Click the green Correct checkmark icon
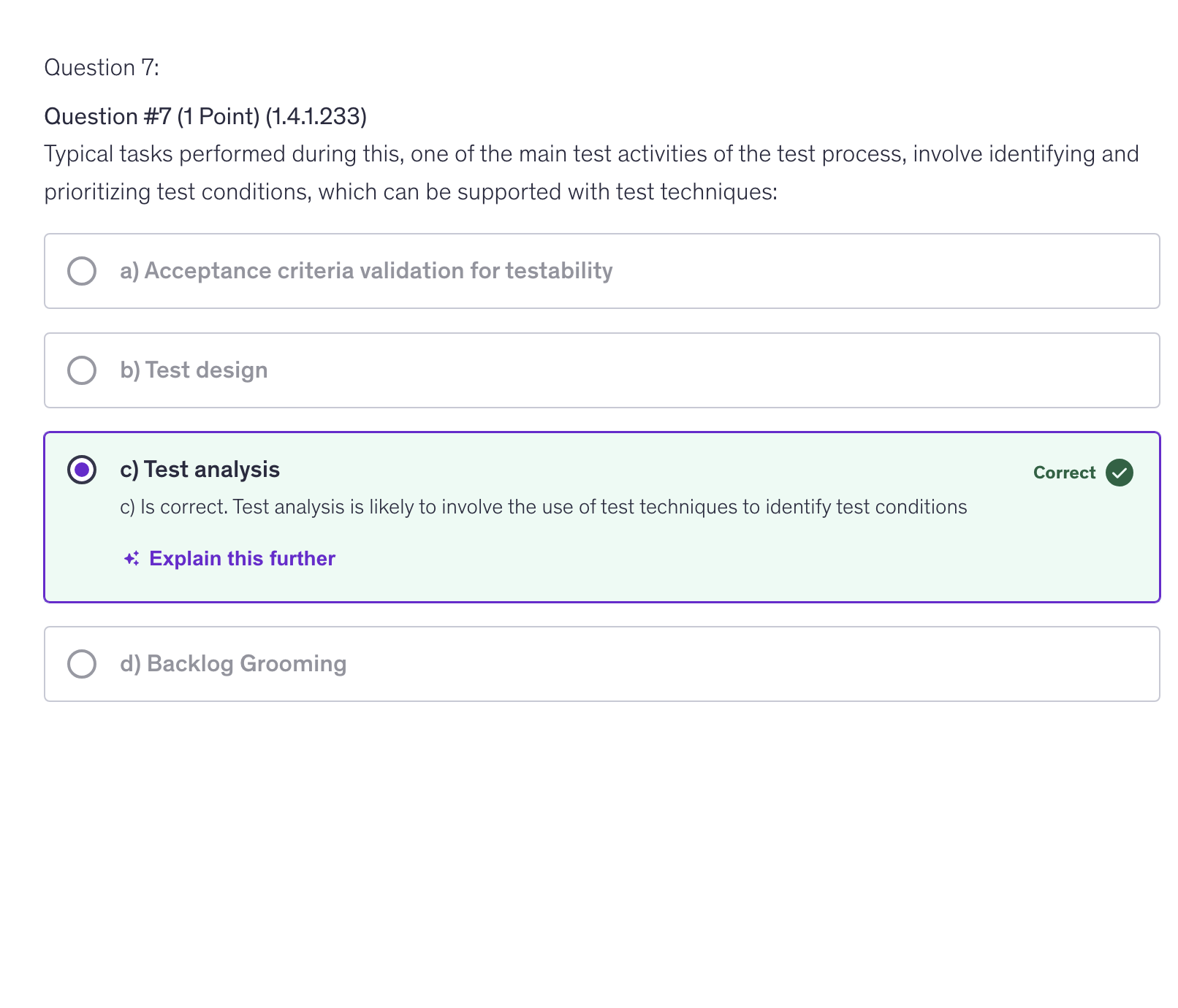Viewport: 1178px width, 1008px height. (1119, 473)
